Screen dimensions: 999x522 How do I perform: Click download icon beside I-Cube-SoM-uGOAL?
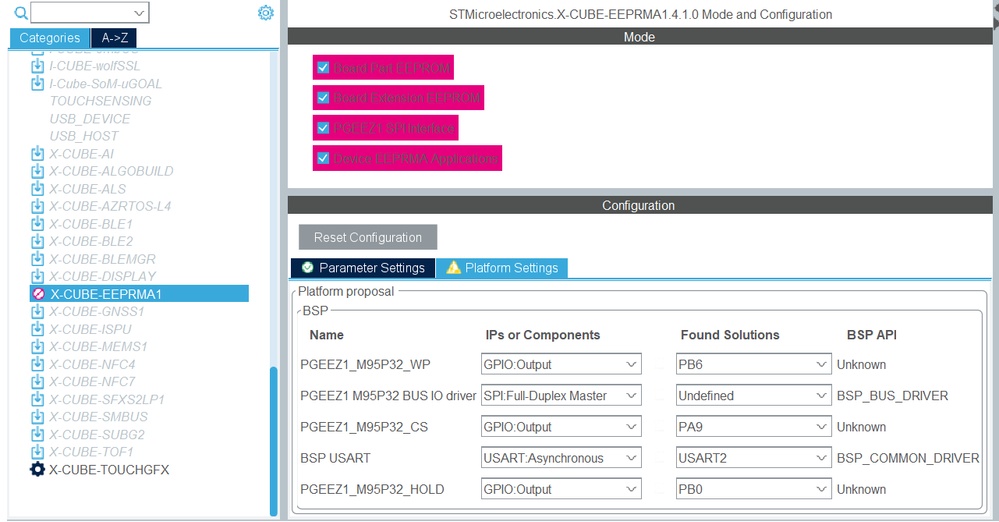[38, 83]
